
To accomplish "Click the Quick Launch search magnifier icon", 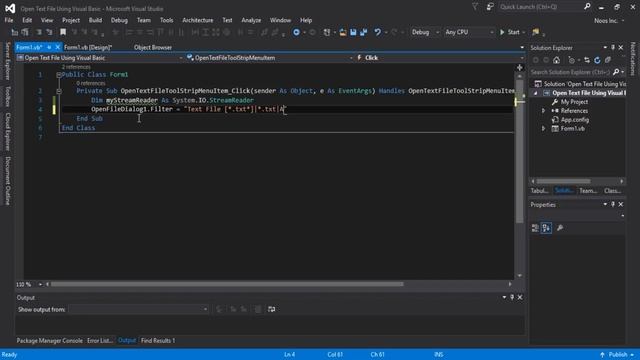I will 587,7.
